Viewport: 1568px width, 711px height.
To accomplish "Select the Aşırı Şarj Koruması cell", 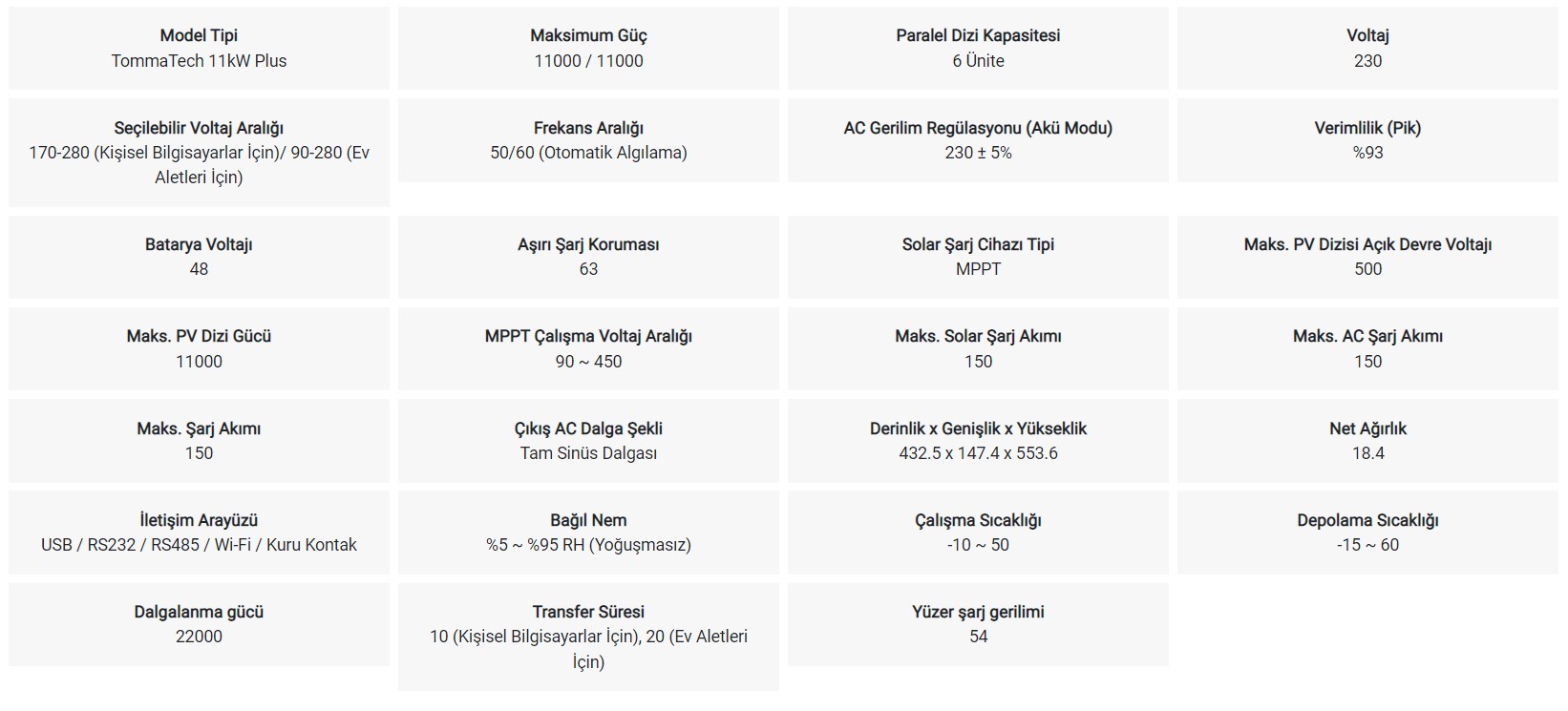I will click(588, 257).
